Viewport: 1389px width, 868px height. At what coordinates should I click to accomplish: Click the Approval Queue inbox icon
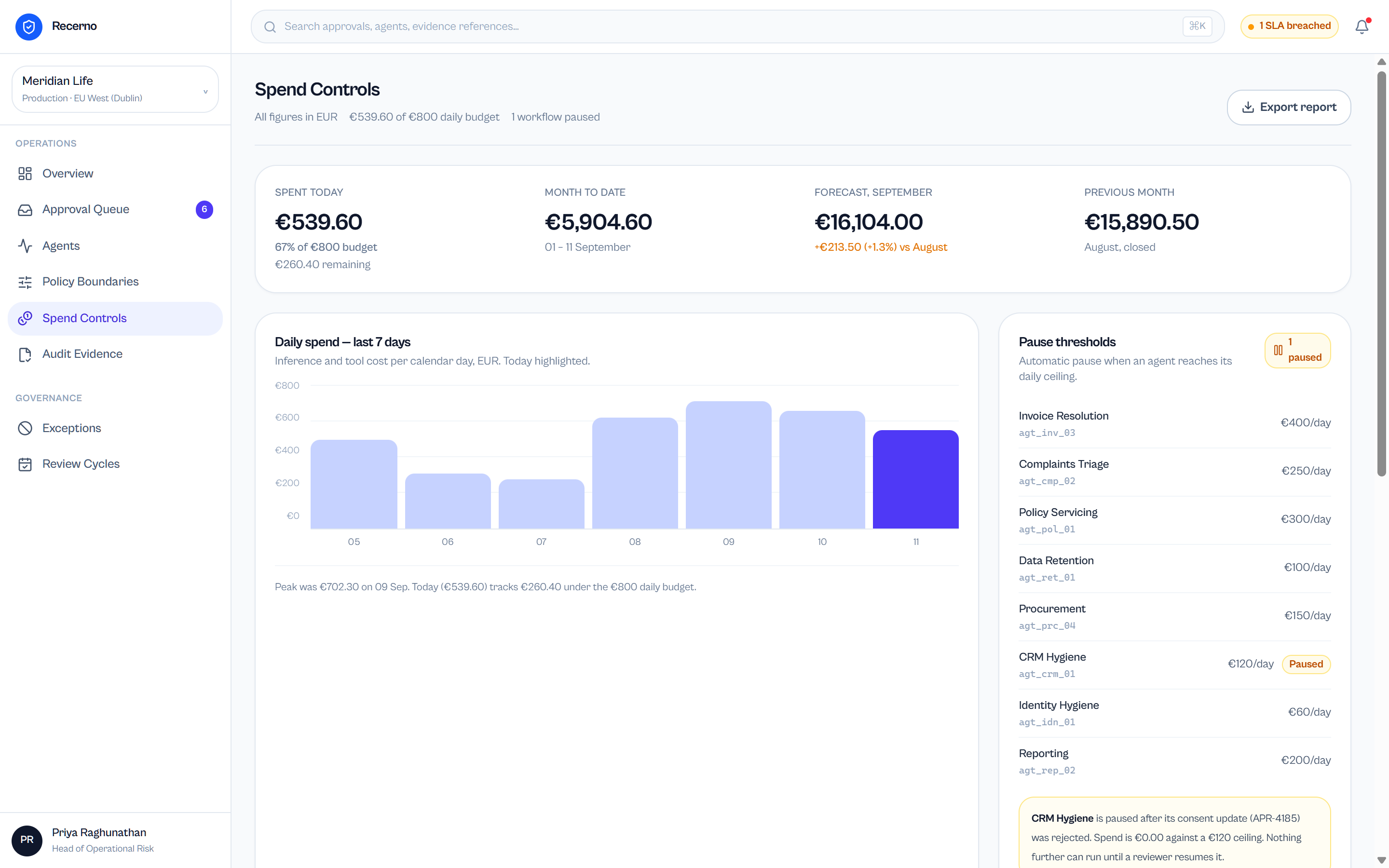click(25, 210)
